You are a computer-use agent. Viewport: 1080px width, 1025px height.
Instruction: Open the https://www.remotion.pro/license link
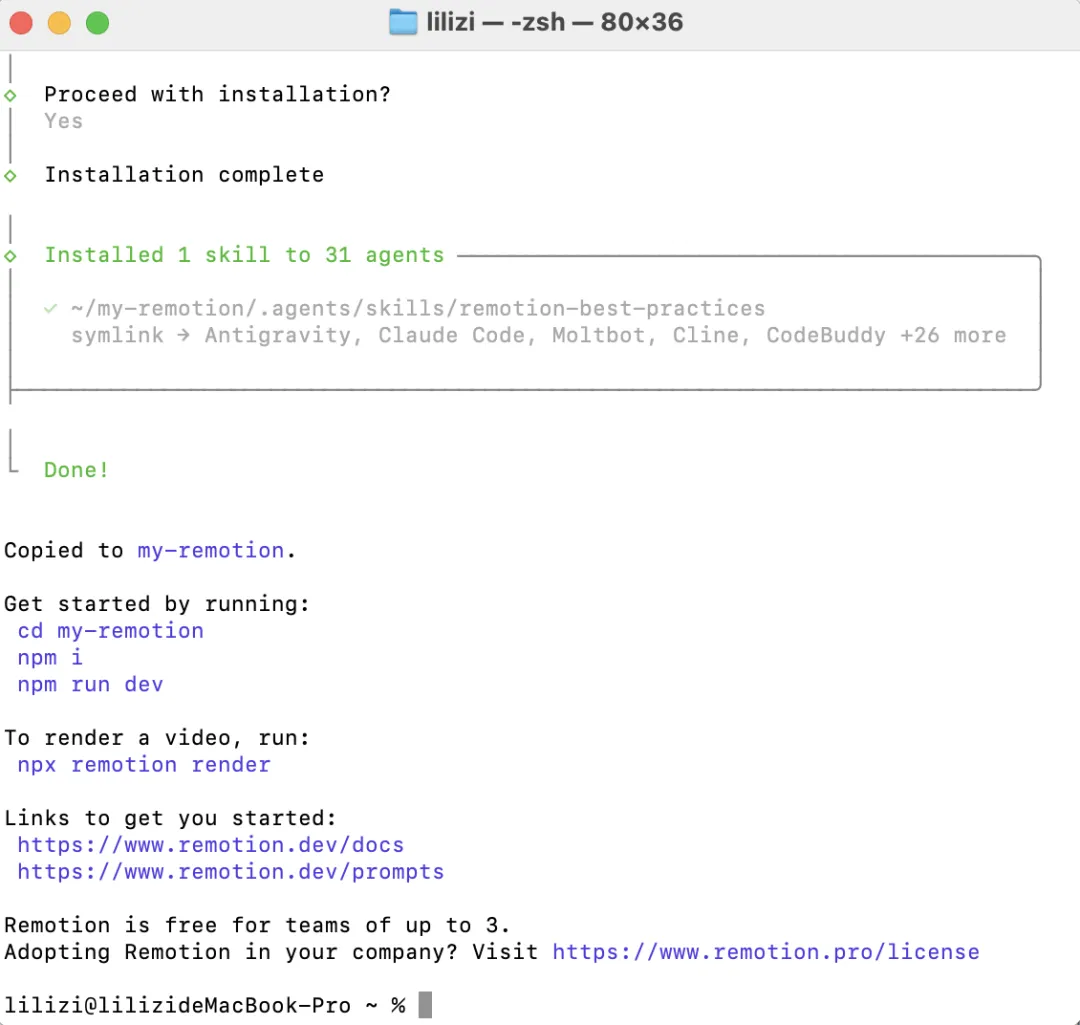point(766,952)
